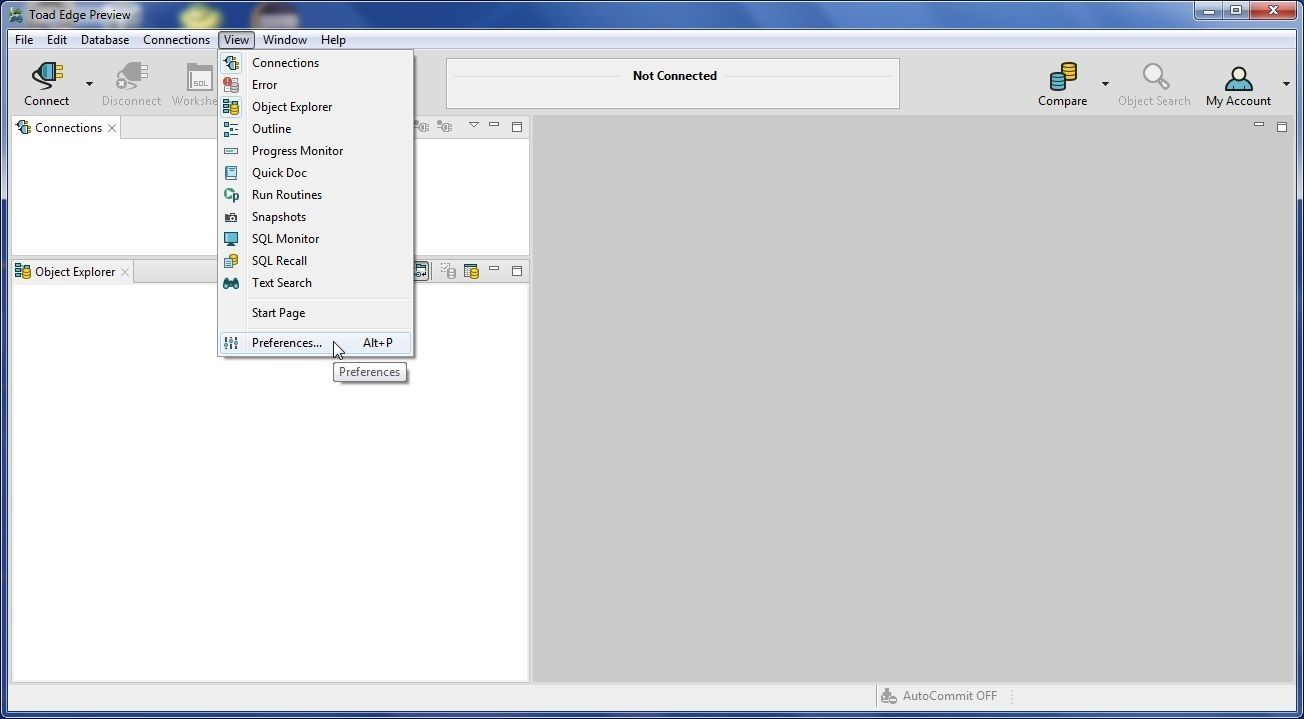Image resolution: width=1304 pixels, height=719 pixels.
Task: Switch to the Object Explorer panel tab
Action: (74, 272)
